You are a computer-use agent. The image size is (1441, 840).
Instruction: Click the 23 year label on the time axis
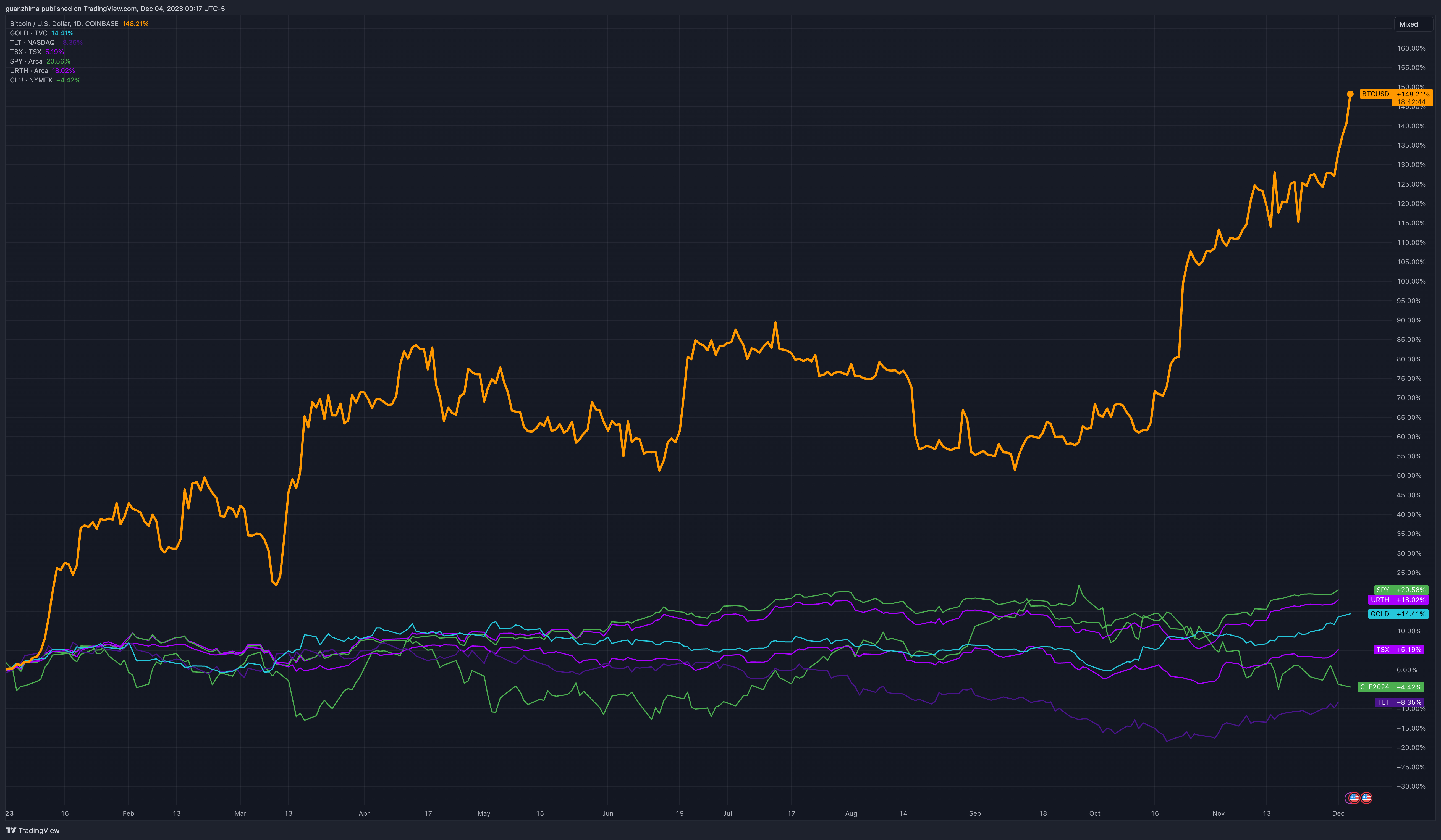coord(9,813)
